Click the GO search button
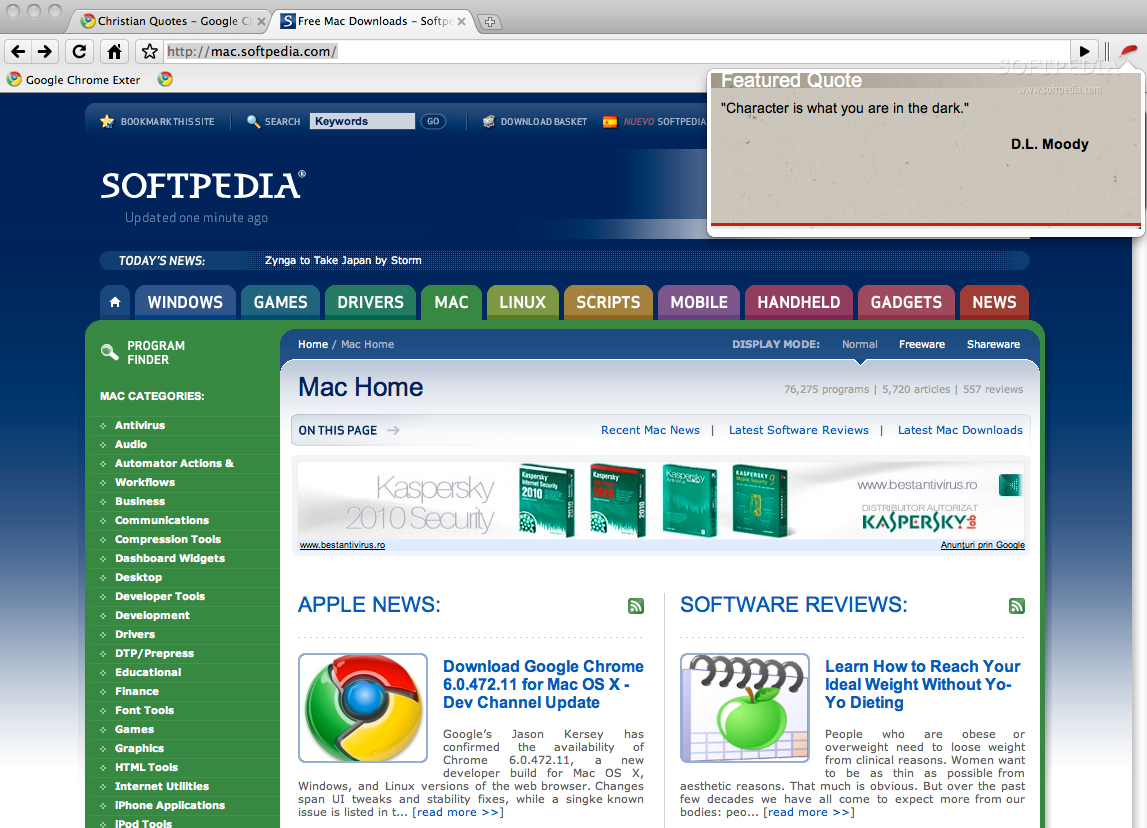 click(x=433, y=121)
